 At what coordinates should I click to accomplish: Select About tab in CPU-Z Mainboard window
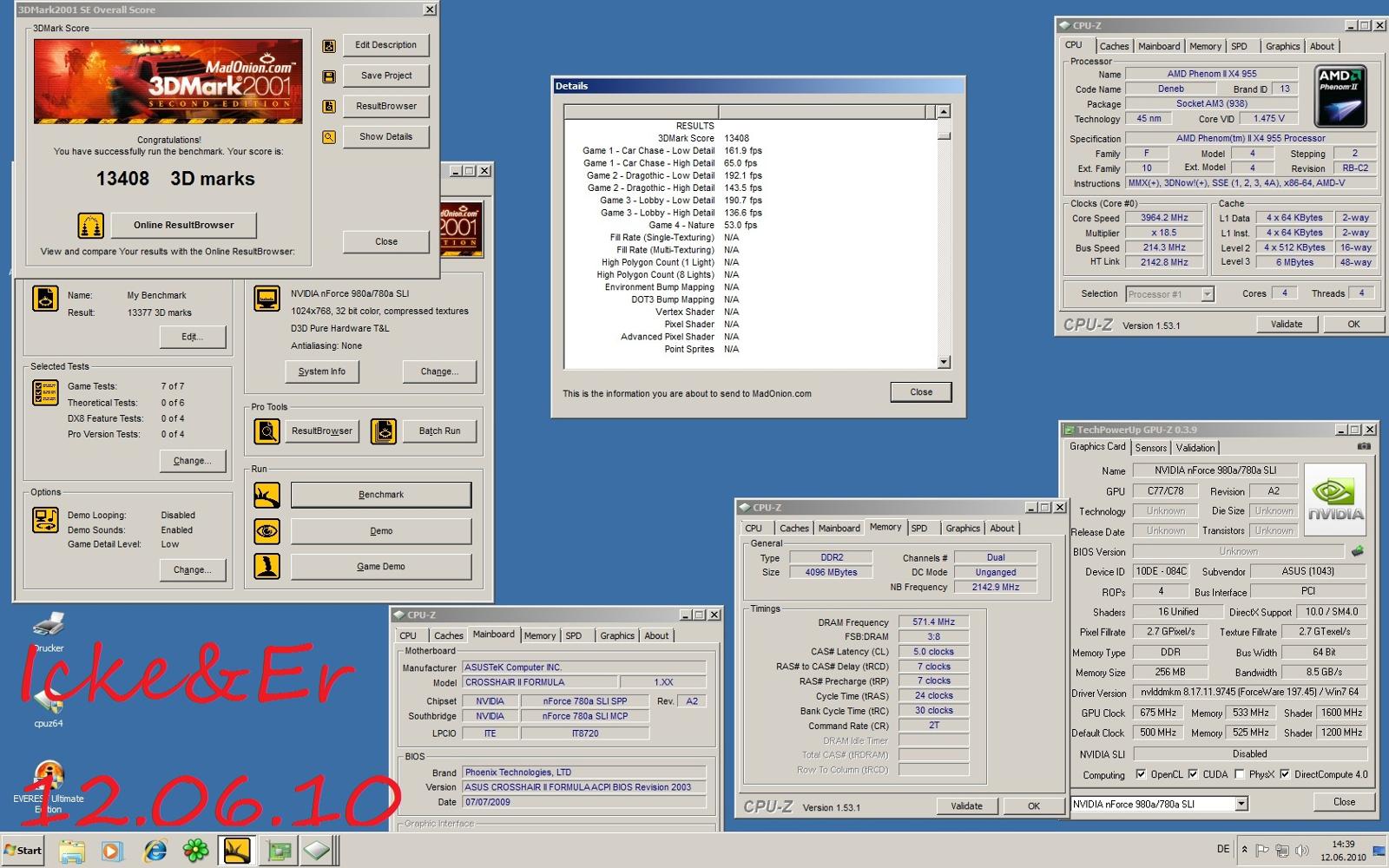coord(656,636)
